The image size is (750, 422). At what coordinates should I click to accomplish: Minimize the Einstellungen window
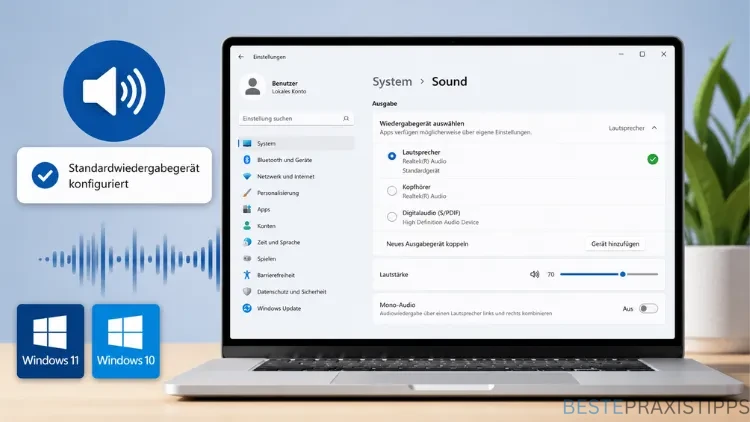coord(621,54)
